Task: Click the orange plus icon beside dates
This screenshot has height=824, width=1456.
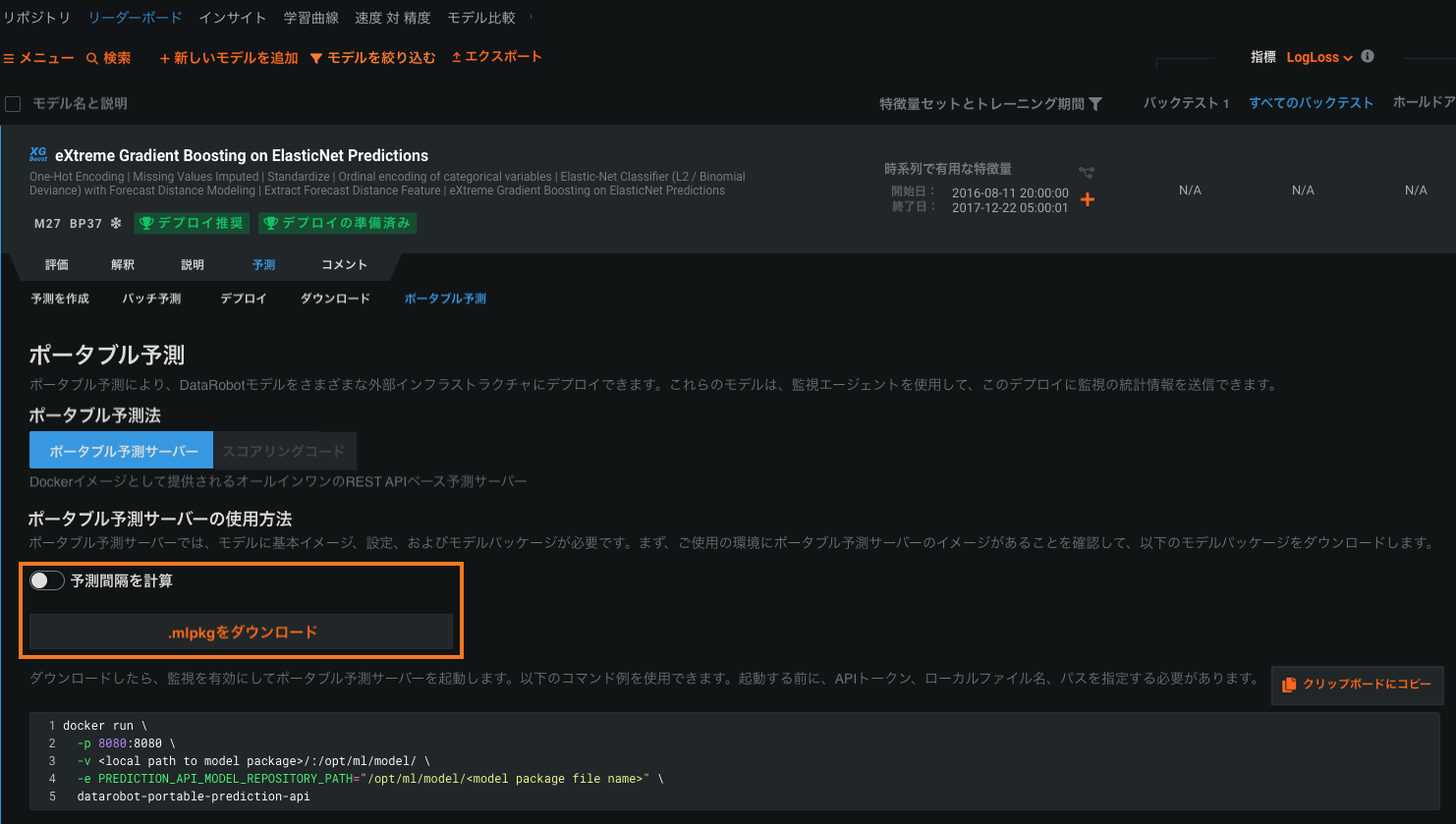Action: point(1088,199)
